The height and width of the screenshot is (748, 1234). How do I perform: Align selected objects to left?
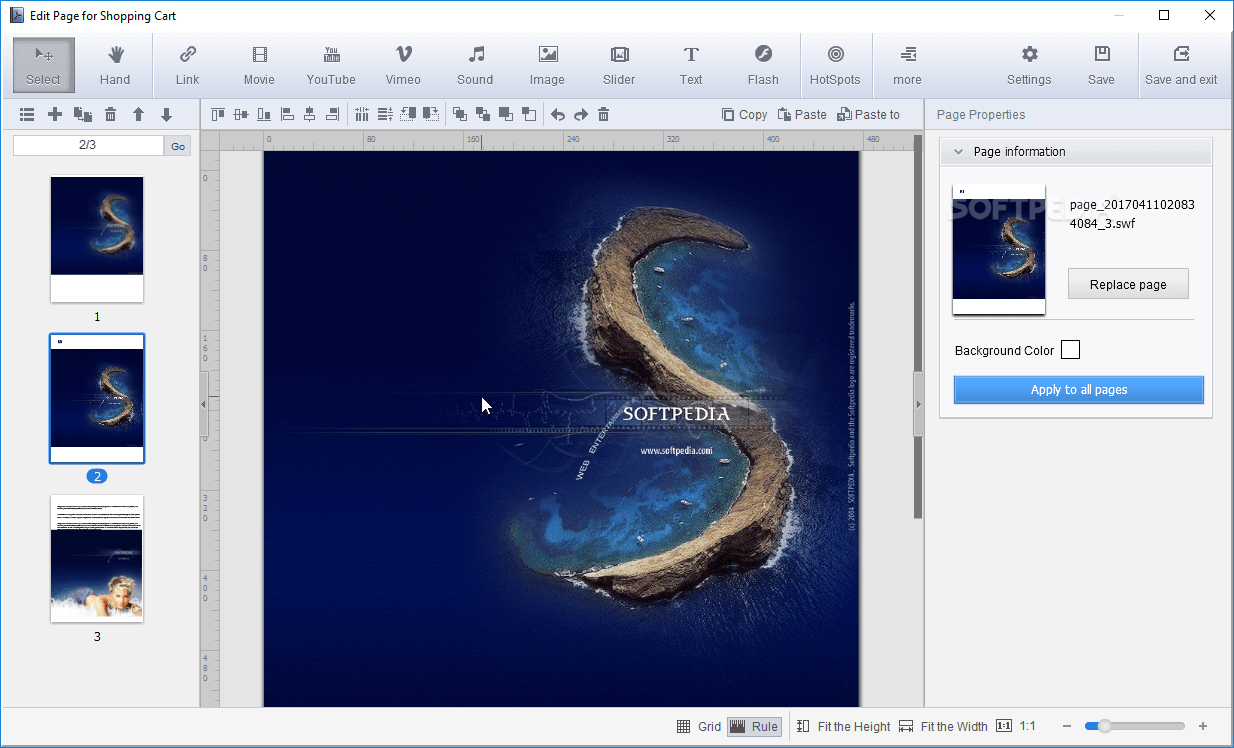coord(287,115)
